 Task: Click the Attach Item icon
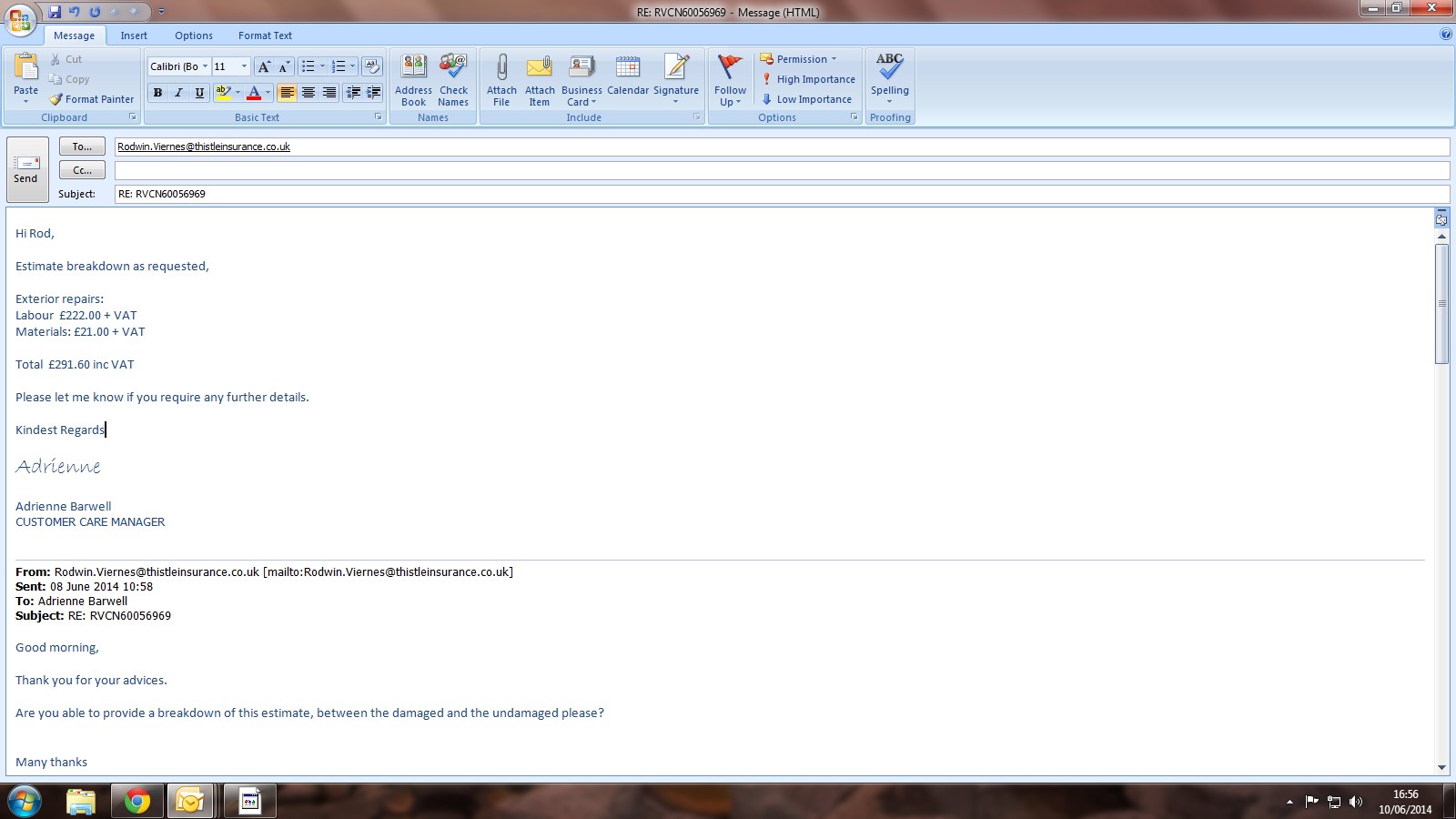tap(540, 68)
